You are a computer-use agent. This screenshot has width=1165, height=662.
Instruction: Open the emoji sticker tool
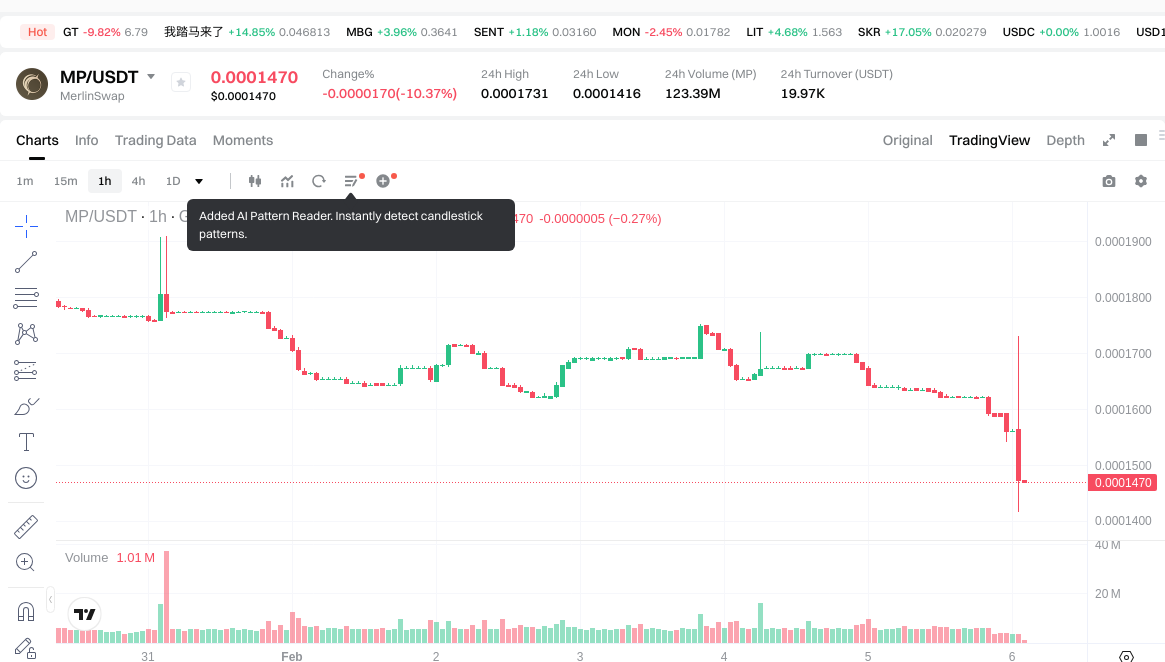[26, 478]
